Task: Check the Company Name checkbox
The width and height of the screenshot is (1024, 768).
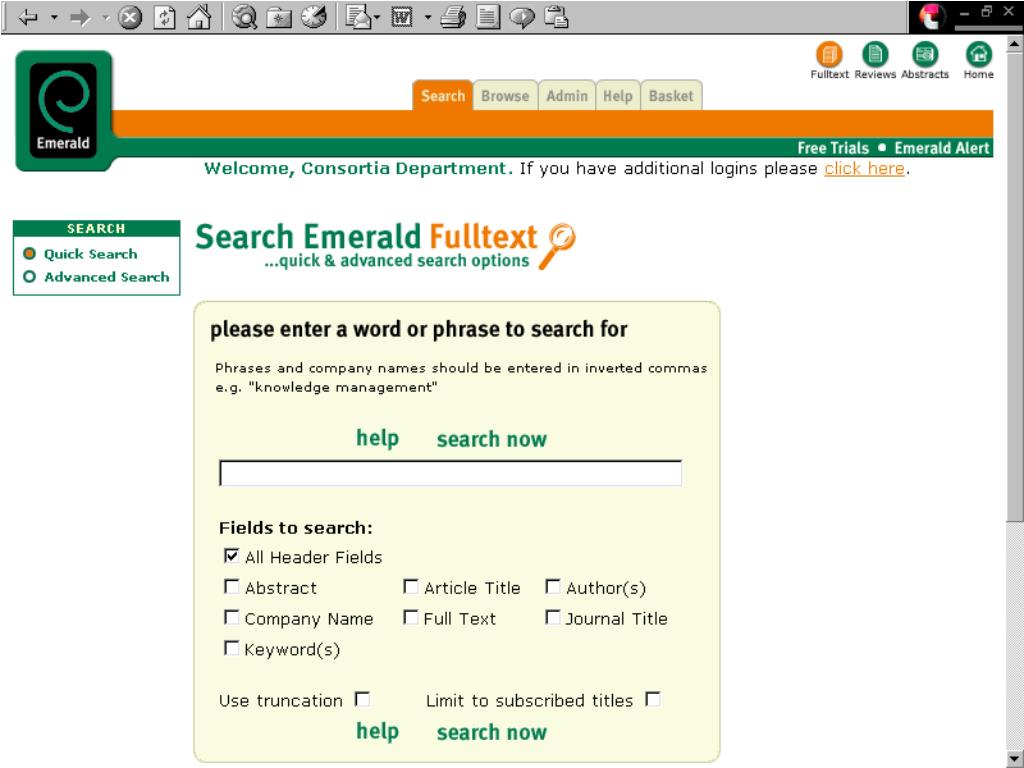Action: [231, 617]
